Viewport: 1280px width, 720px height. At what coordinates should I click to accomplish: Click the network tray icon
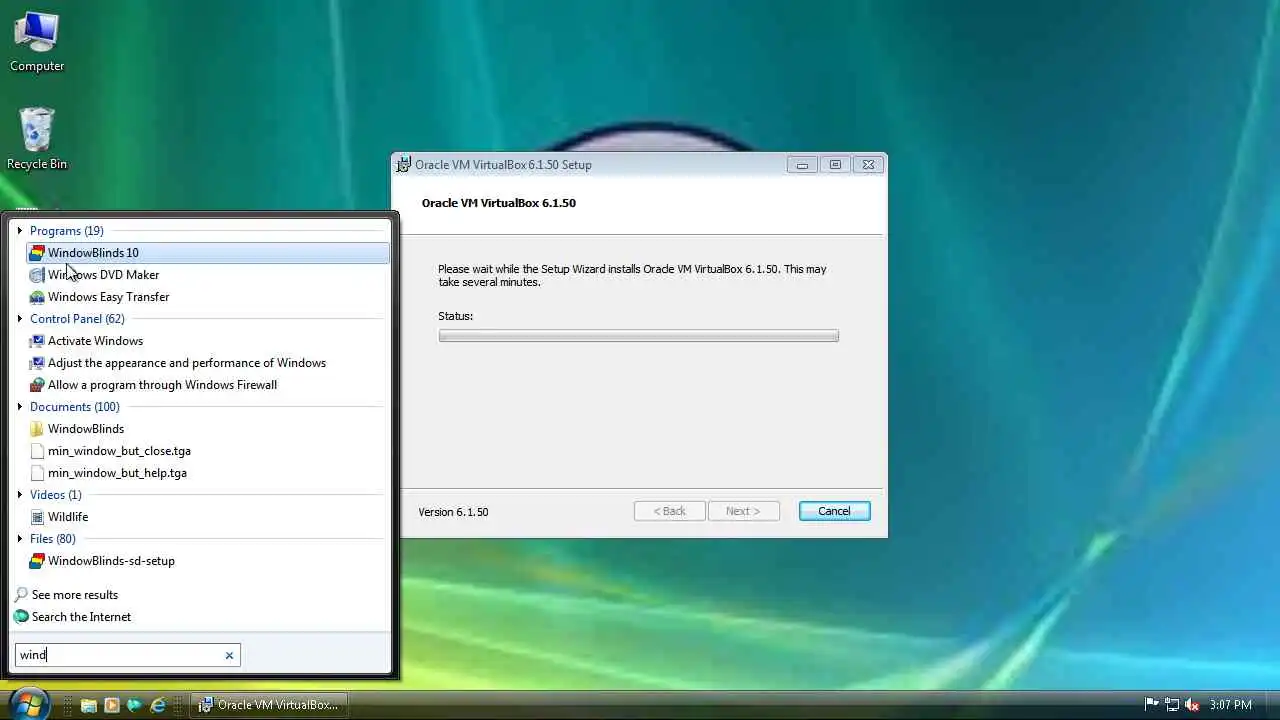tap(1171, 705)
